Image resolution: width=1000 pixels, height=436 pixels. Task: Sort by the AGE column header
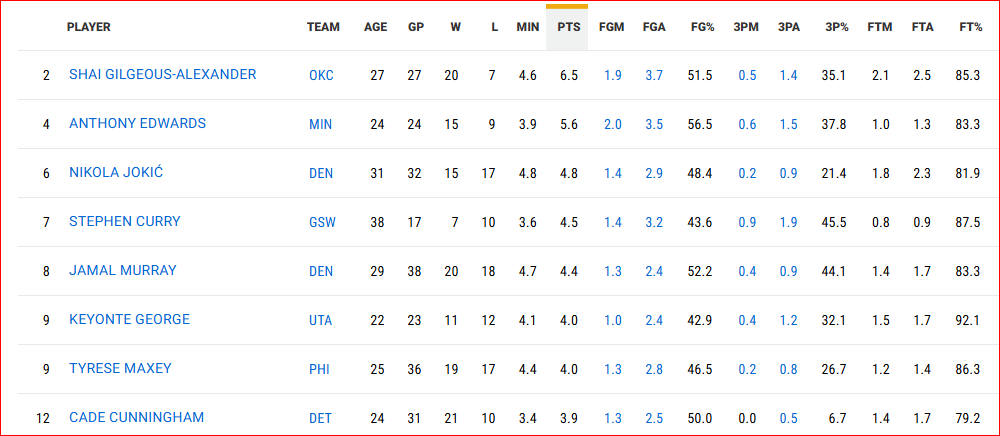(x=376, y=27)
